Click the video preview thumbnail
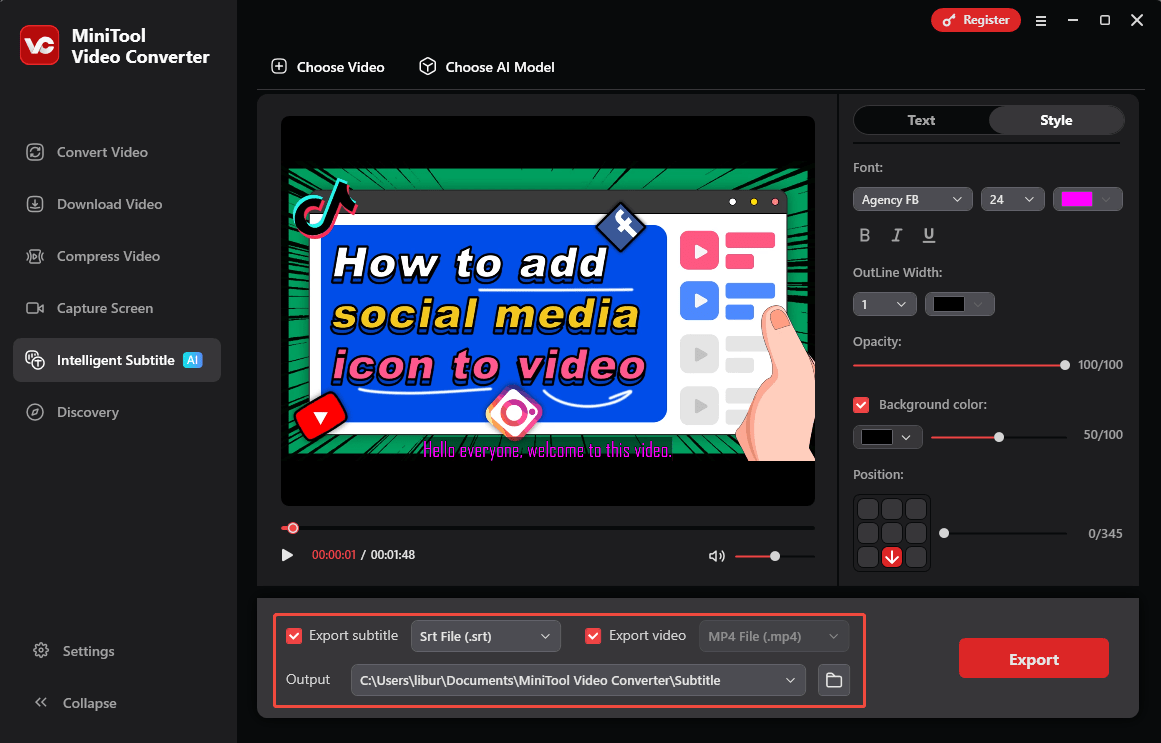This screenshot has width=1161, height=743. (548, 311)
